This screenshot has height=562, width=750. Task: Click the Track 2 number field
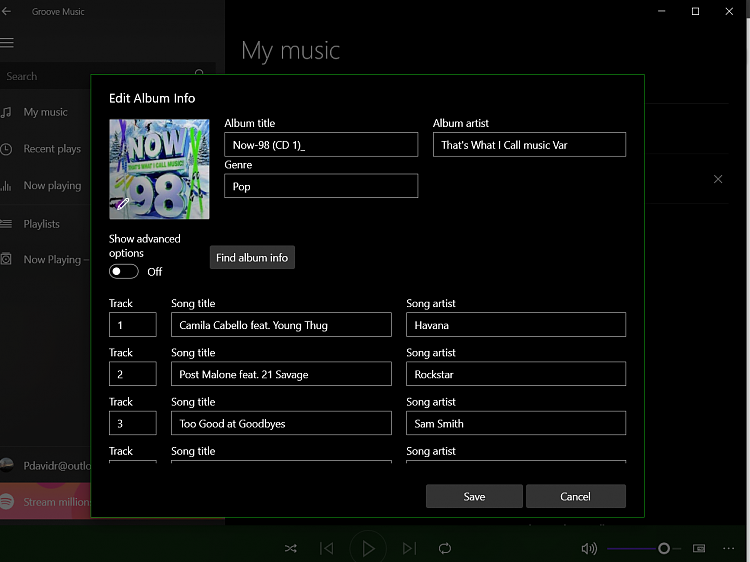click(132, 374)
